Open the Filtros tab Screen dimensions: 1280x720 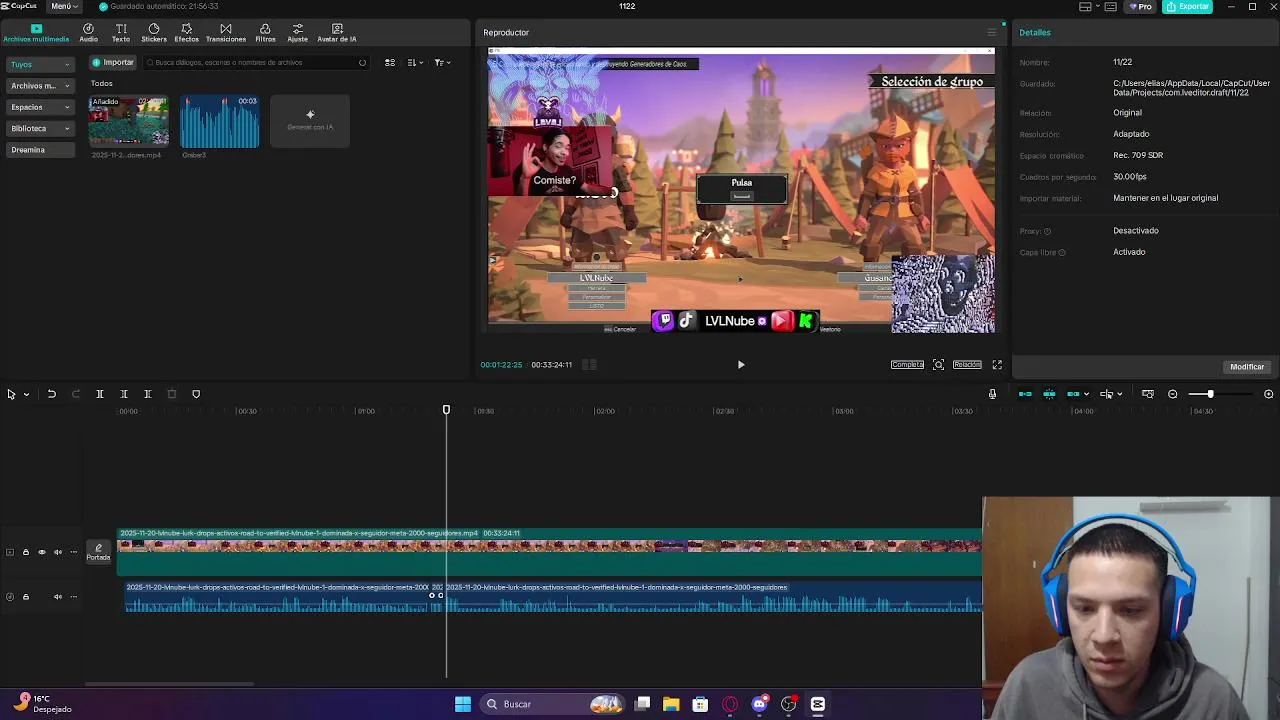265,33
